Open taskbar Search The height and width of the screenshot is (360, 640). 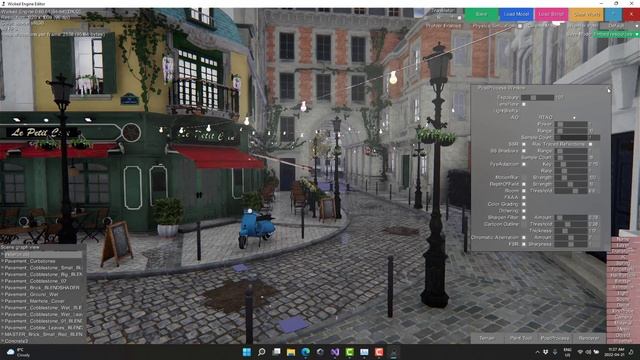pyautogui.click(x=262, y=352)
